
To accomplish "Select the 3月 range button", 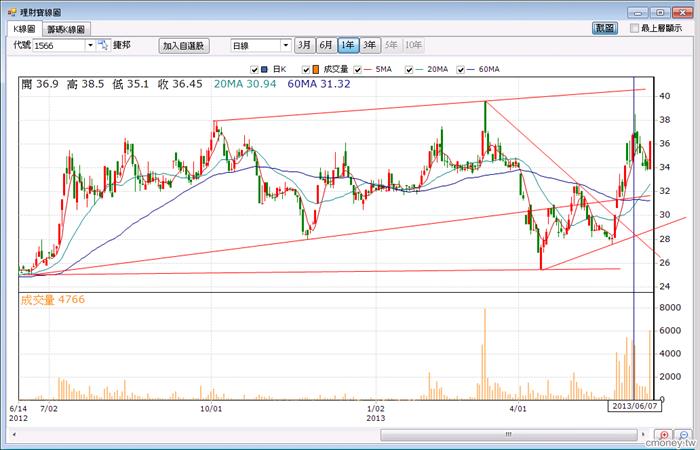I will 304,45.
